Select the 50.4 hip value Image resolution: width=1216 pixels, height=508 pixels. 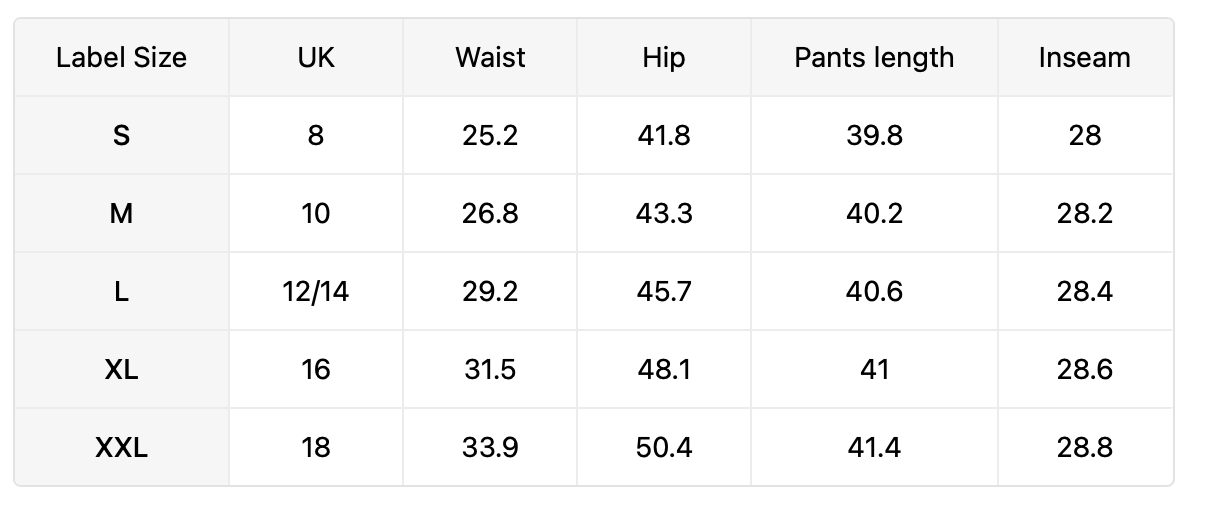664,447
